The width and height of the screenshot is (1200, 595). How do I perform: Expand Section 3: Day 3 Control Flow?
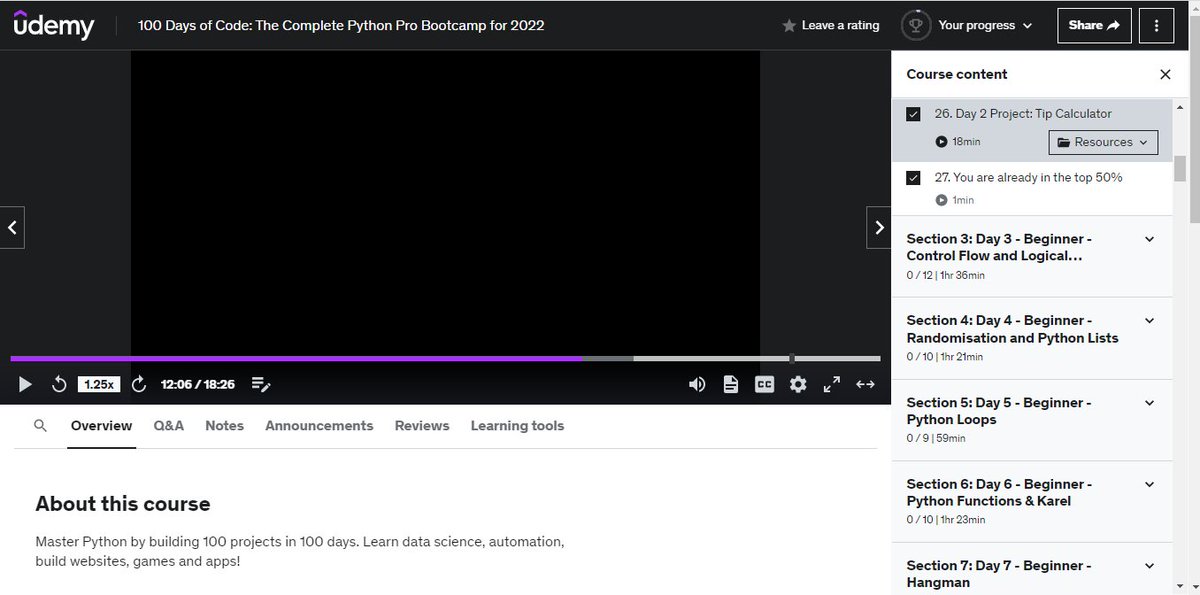click(1031, 257)
